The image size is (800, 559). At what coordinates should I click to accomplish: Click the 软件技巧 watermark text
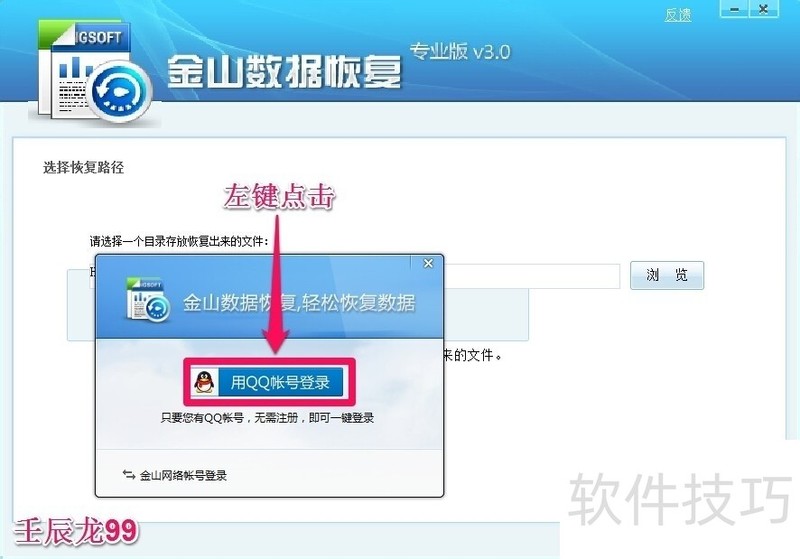(x=680, y=499)
